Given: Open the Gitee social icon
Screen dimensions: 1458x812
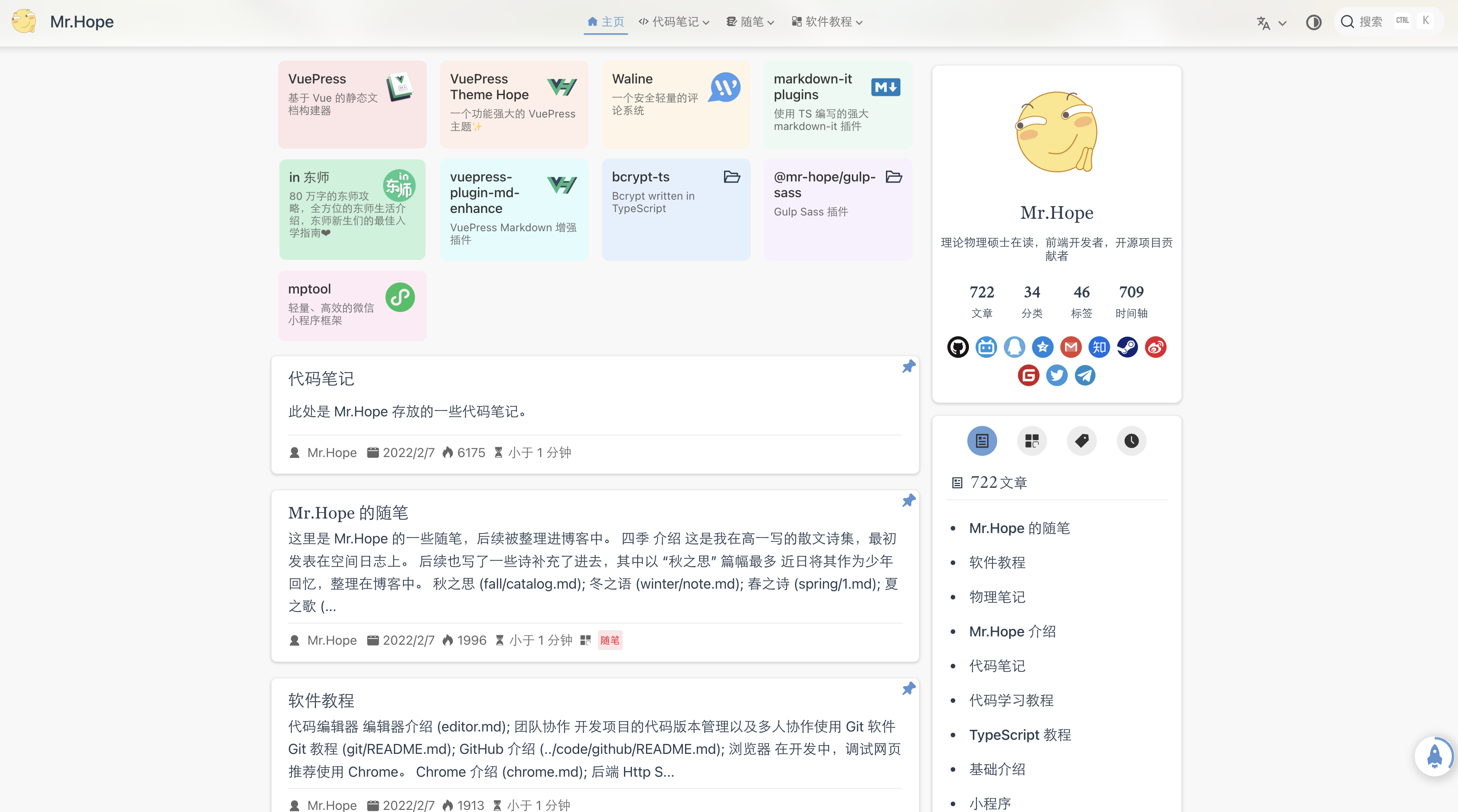Looking at the screenshot, I should click(1028, 375).
